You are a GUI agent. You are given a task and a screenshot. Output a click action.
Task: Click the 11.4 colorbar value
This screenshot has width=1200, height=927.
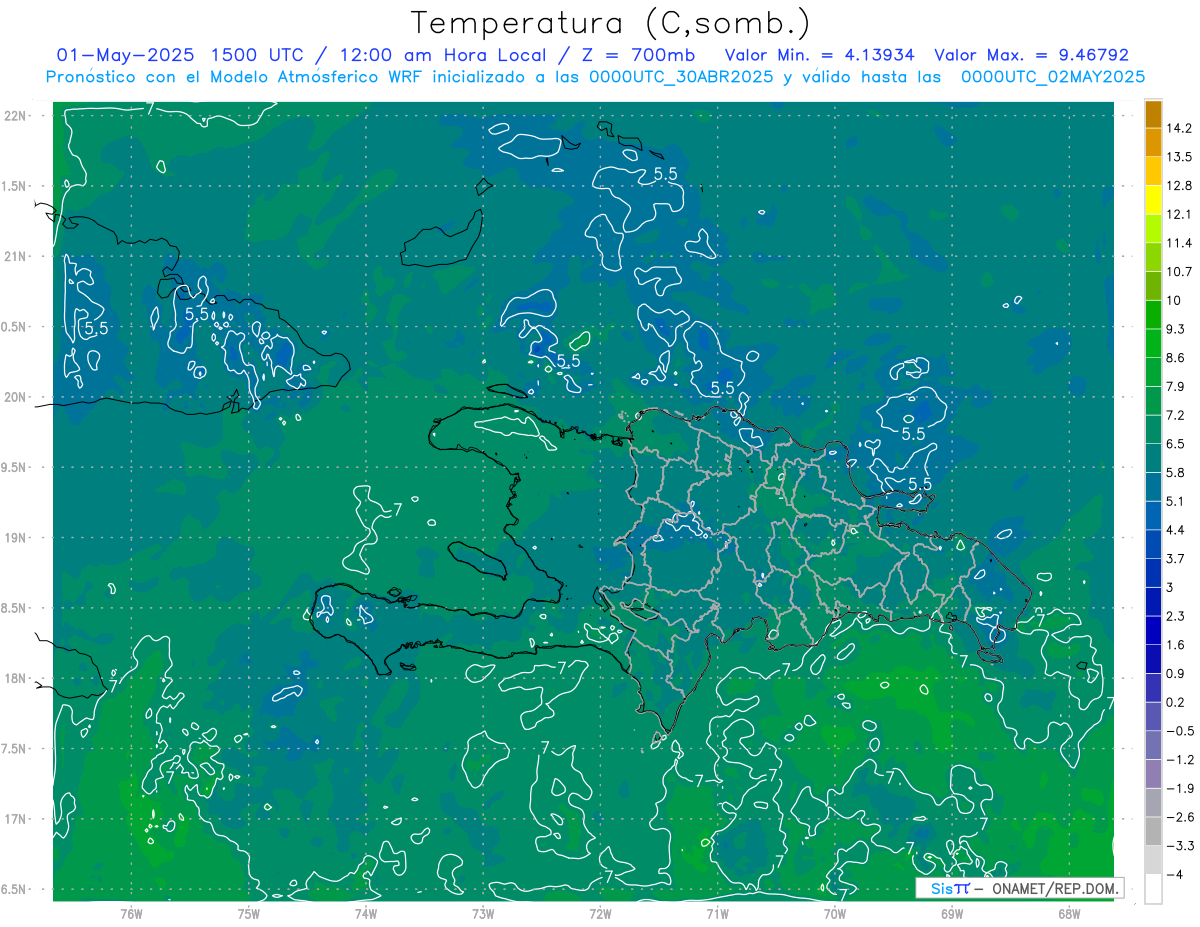coord(1179,243)
